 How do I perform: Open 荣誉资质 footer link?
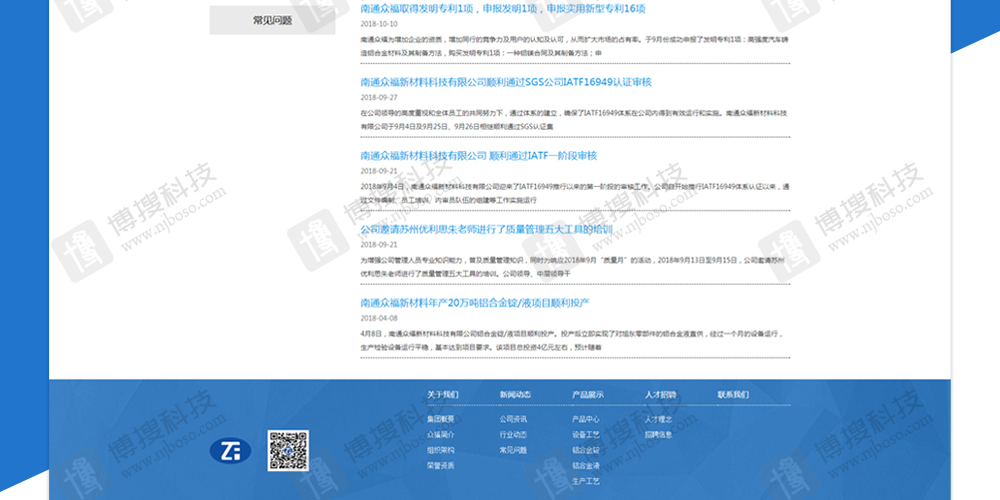coord(441,466)
